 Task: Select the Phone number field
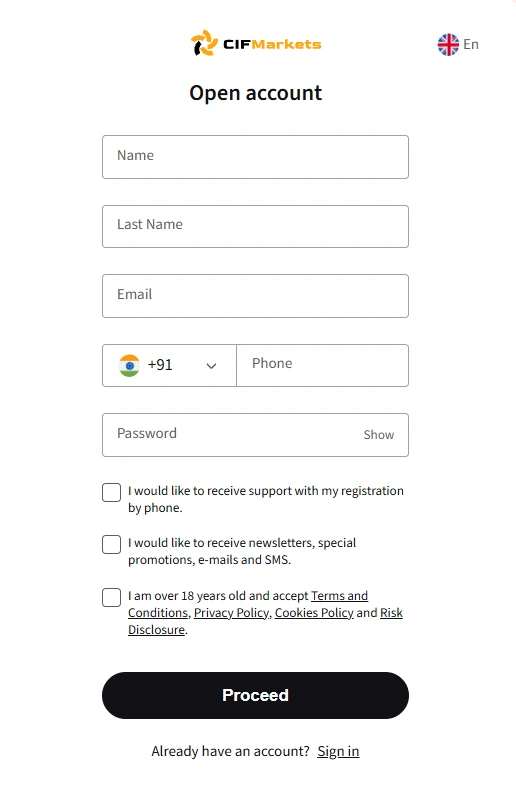click(x=323, y=365)
